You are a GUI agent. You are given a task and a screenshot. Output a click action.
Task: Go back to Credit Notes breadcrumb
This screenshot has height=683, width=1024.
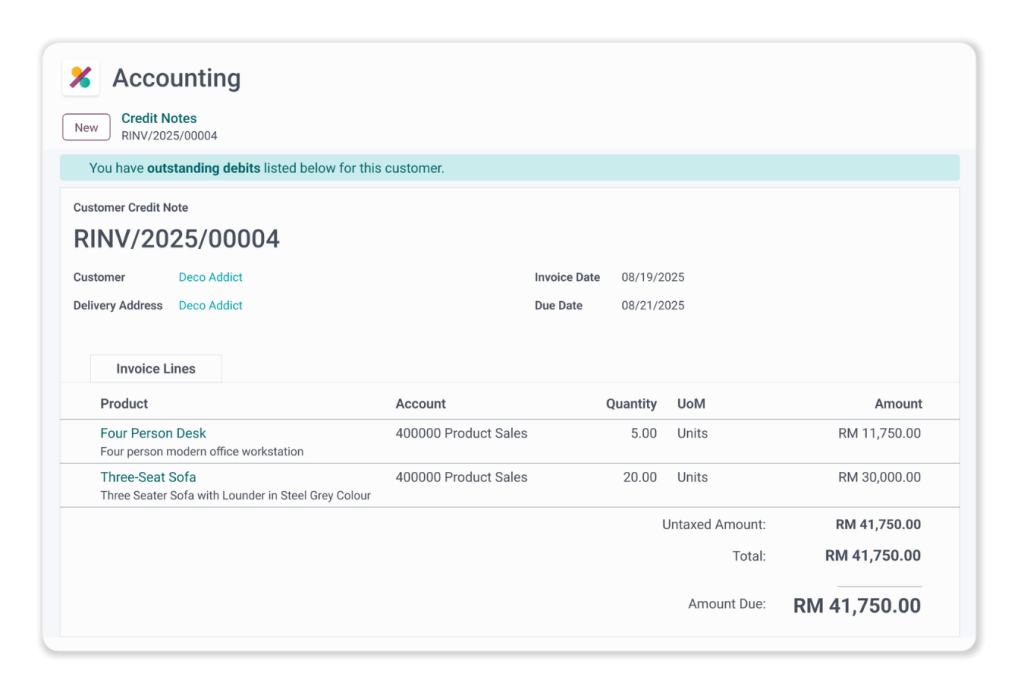tap(159, 118)
